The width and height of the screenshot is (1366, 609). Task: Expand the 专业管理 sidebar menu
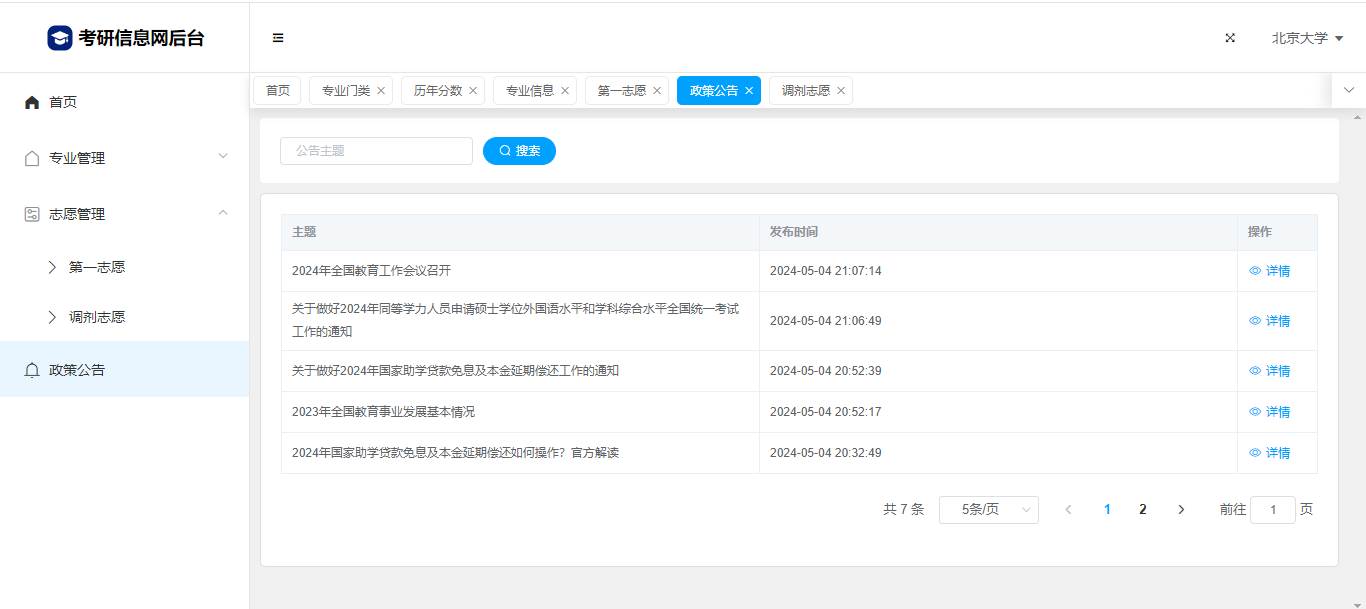pyautogui.click(x=124, y=158)
